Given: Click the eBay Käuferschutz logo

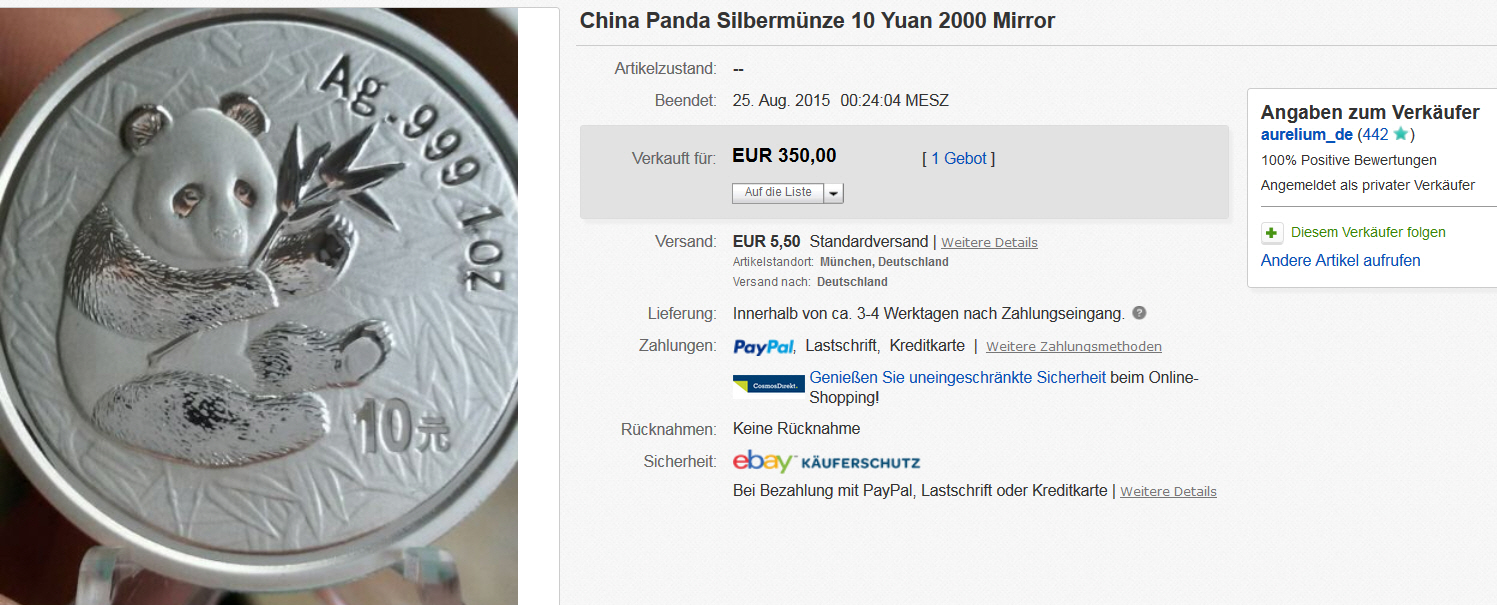Looking at the screenshot, I should point(826,461).
